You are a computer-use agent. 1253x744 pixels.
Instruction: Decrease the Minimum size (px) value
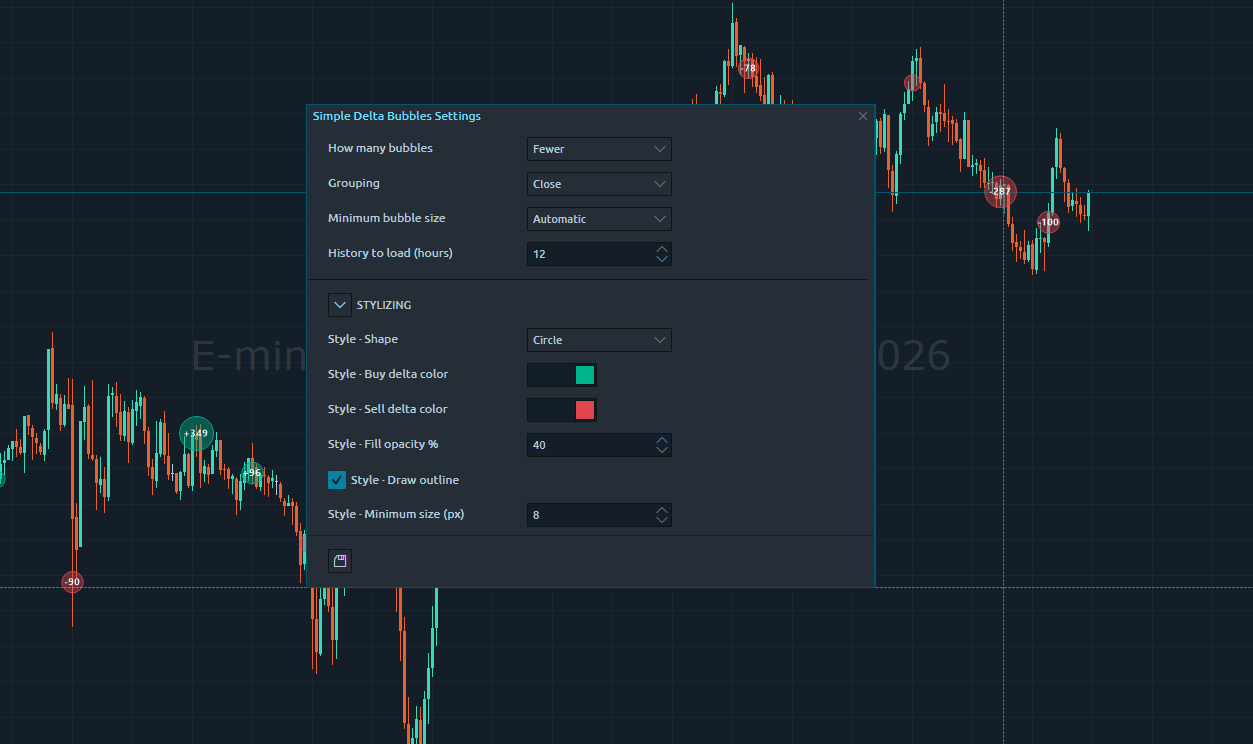point(662,521)
